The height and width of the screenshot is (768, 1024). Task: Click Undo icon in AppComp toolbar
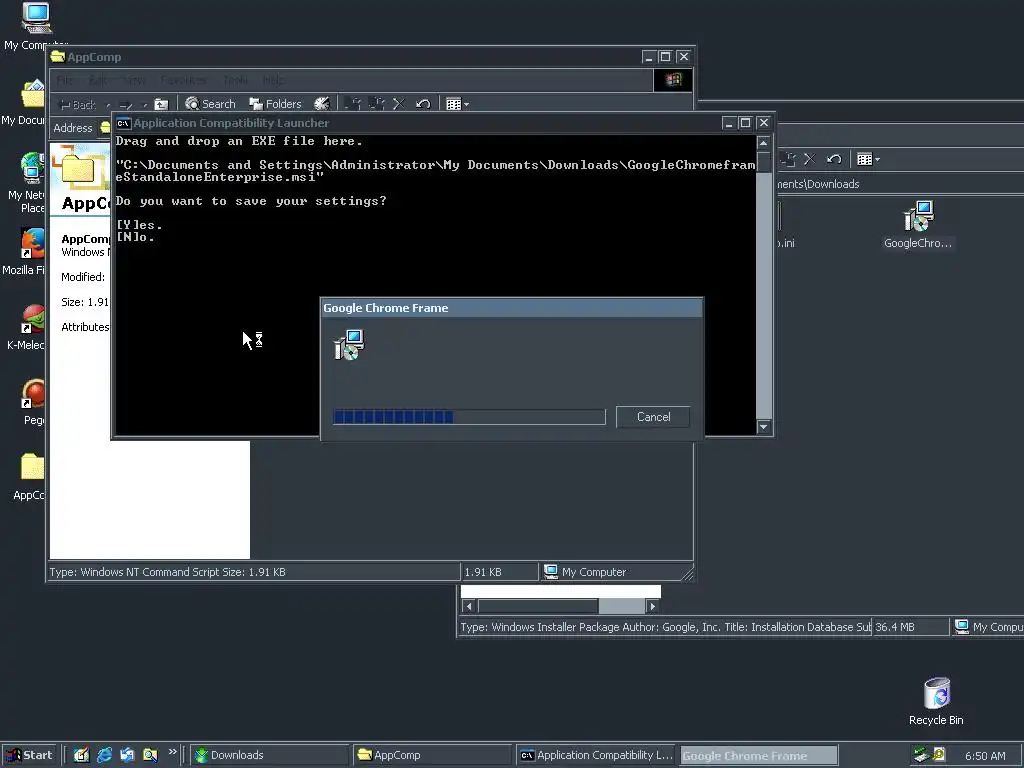point(423,104)
